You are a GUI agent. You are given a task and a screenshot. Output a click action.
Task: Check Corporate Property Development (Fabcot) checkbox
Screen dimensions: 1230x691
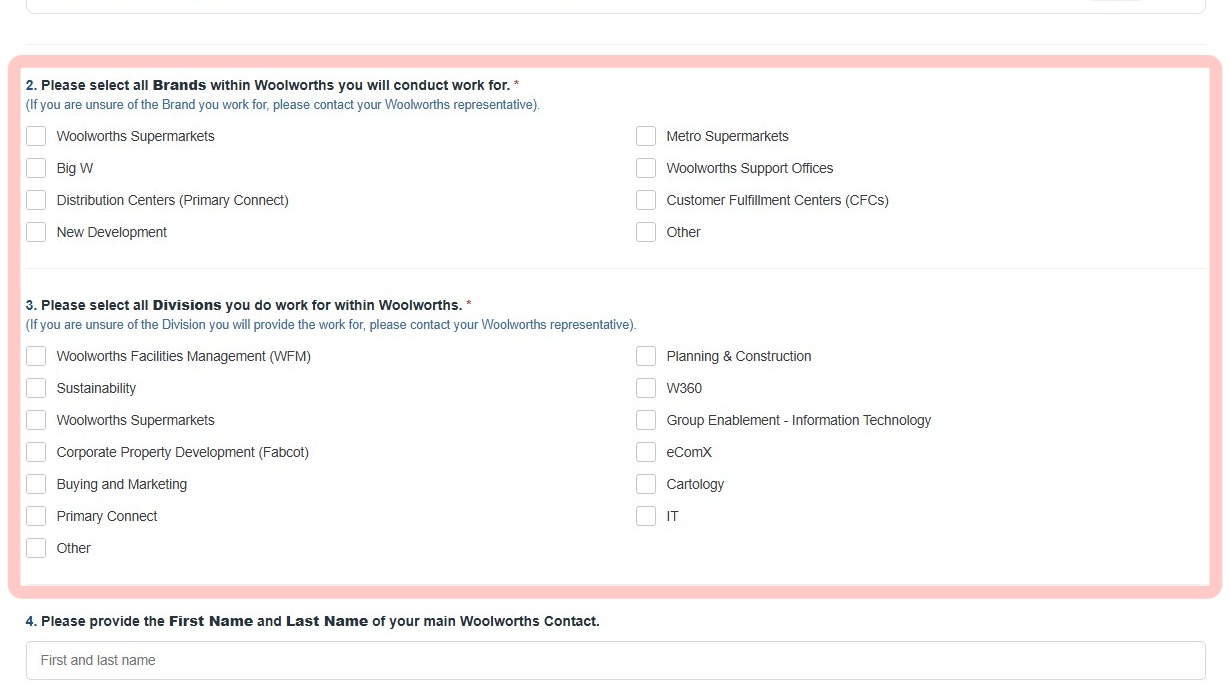(36, 452)
